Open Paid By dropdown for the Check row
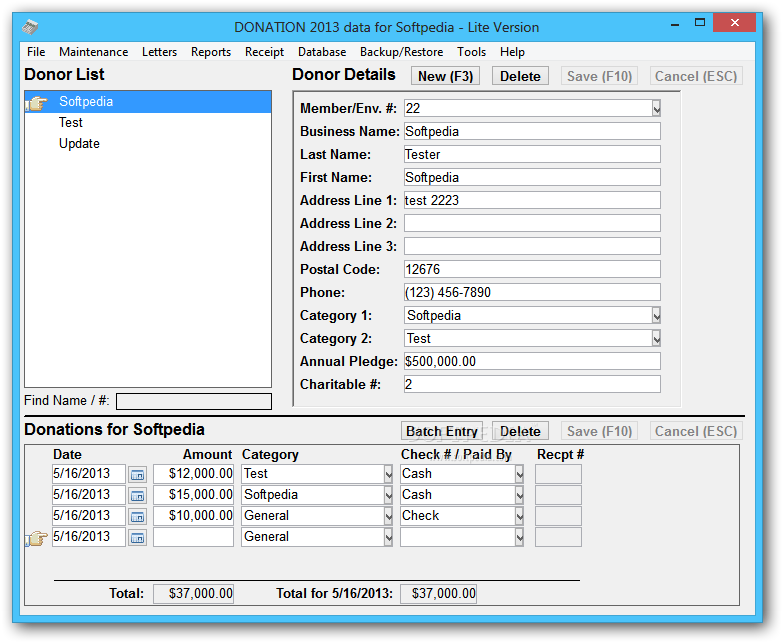The width and height of the screenshot is (783, 643). point(519,516)
